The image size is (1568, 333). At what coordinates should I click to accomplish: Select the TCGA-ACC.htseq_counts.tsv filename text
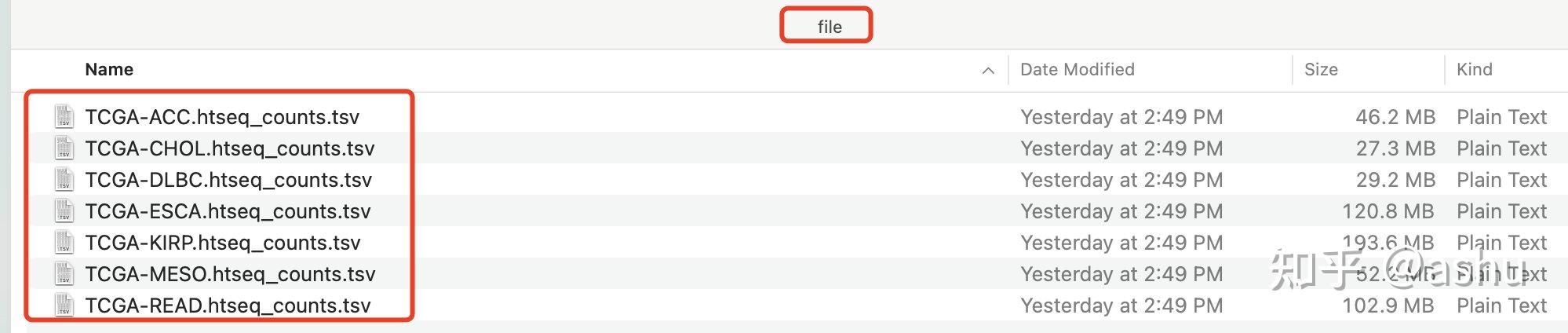[x=222, y=117]
